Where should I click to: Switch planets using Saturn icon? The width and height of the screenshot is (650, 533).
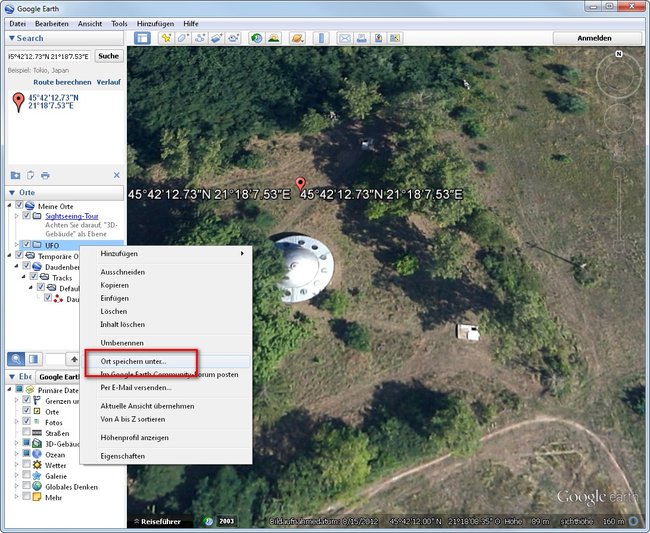[297, 38]
